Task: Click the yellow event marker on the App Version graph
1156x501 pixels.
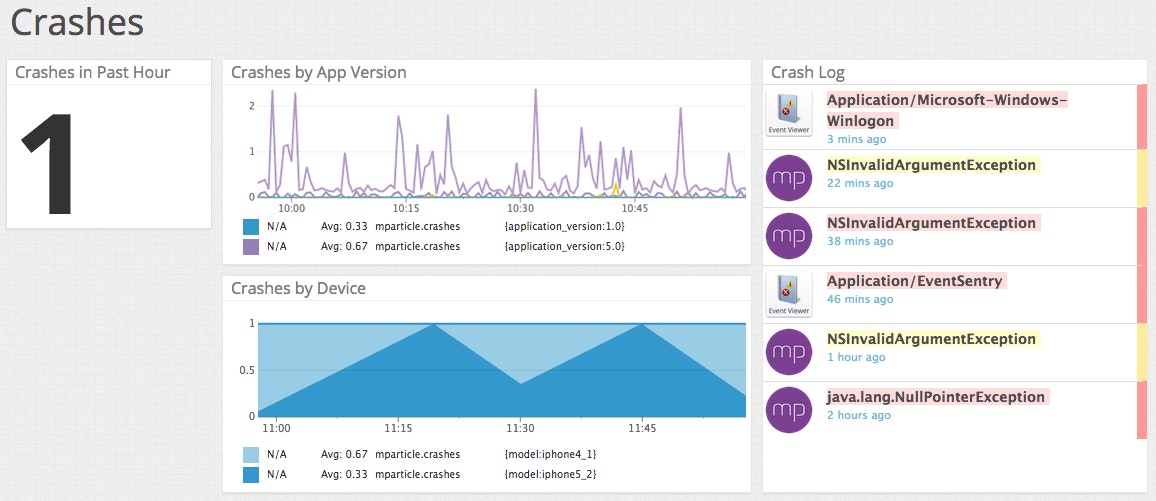Action: coord(616,189)
